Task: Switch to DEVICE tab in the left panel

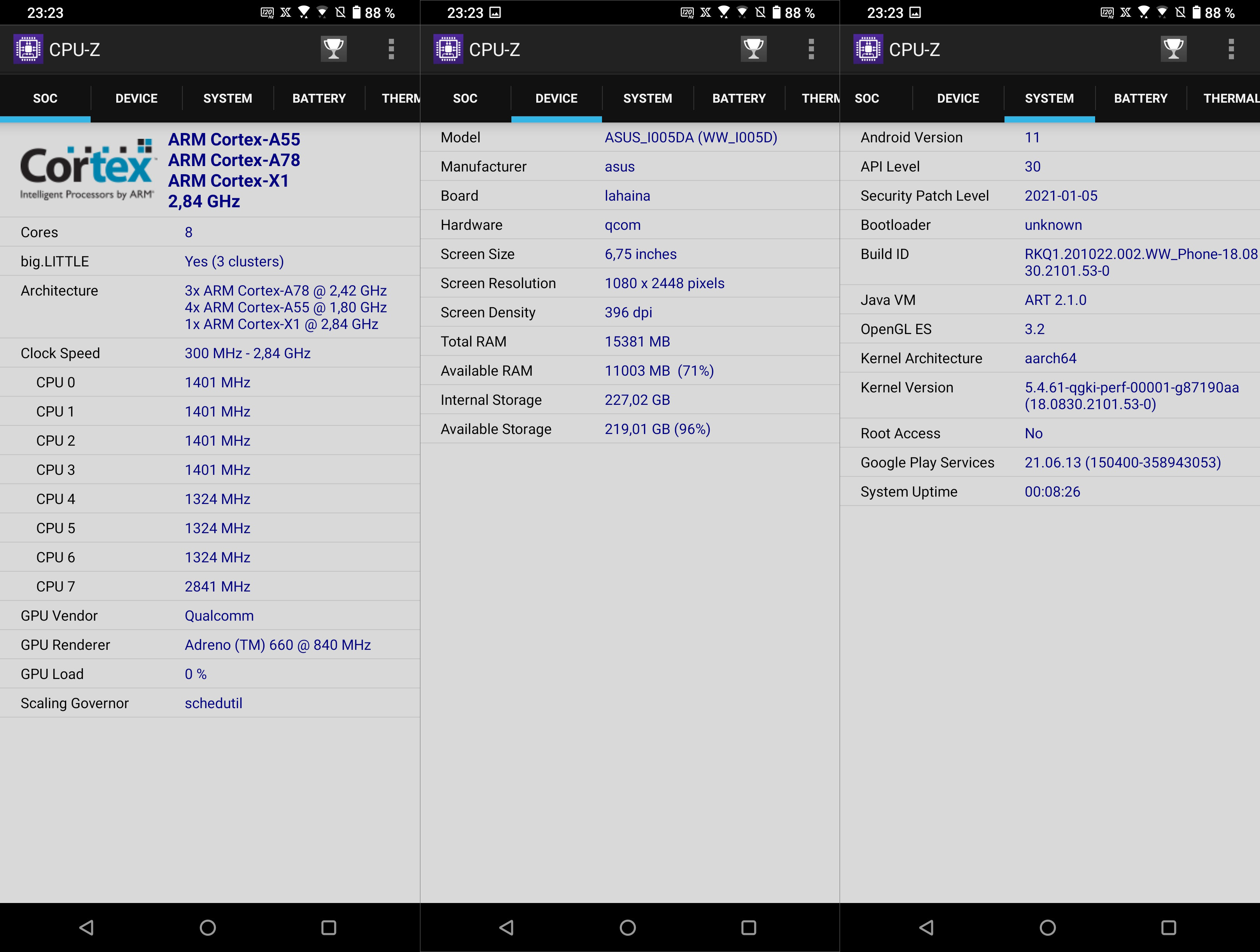Action: click(136, 98)
